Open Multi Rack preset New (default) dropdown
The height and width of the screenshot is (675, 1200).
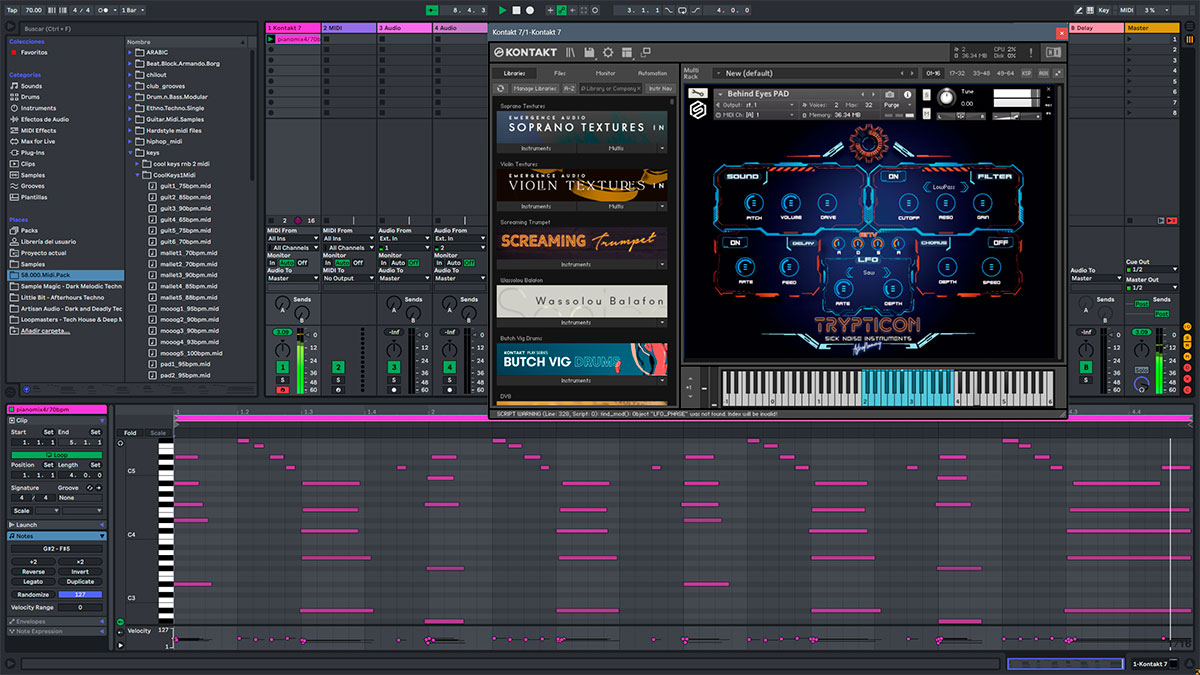[x=815, y=73]
